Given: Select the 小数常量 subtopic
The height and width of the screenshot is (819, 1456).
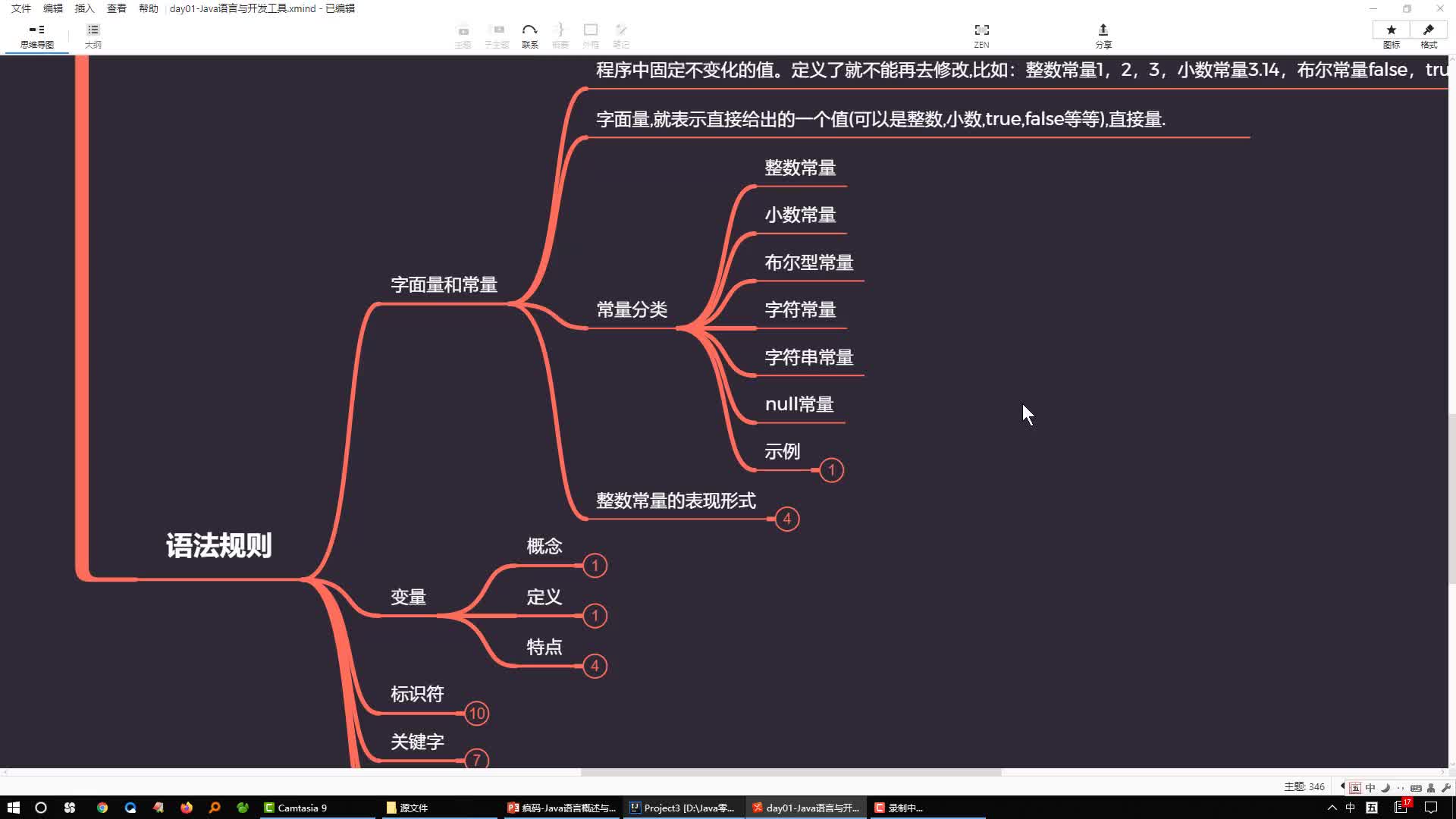Looking at the screenshot, I should 801,215.
